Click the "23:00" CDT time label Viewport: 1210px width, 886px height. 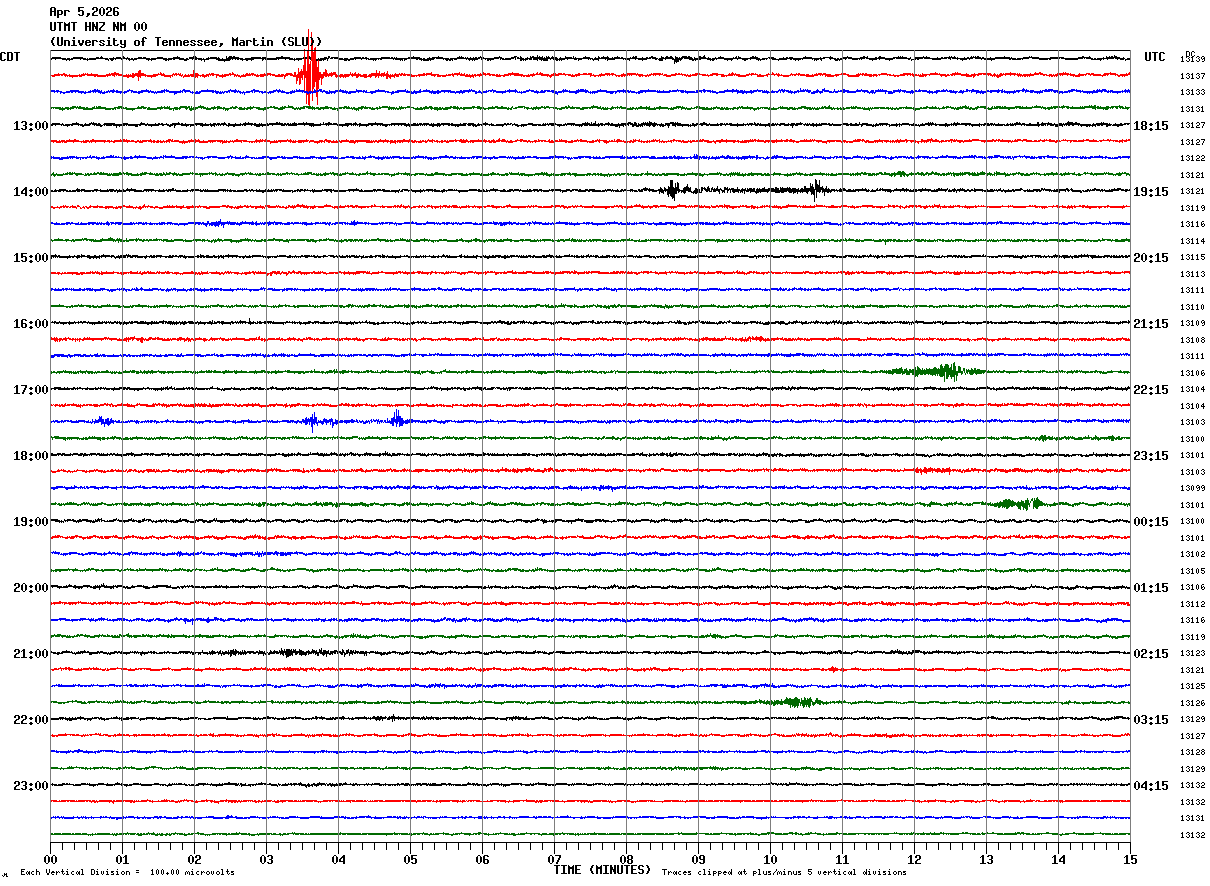click(30, 785)
